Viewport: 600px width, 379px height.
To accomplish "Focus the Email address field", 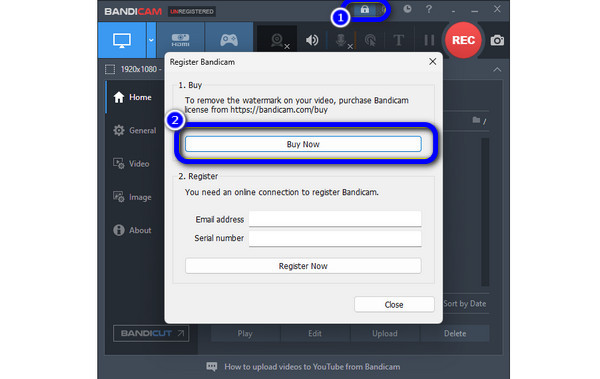I will click(335, 219).
